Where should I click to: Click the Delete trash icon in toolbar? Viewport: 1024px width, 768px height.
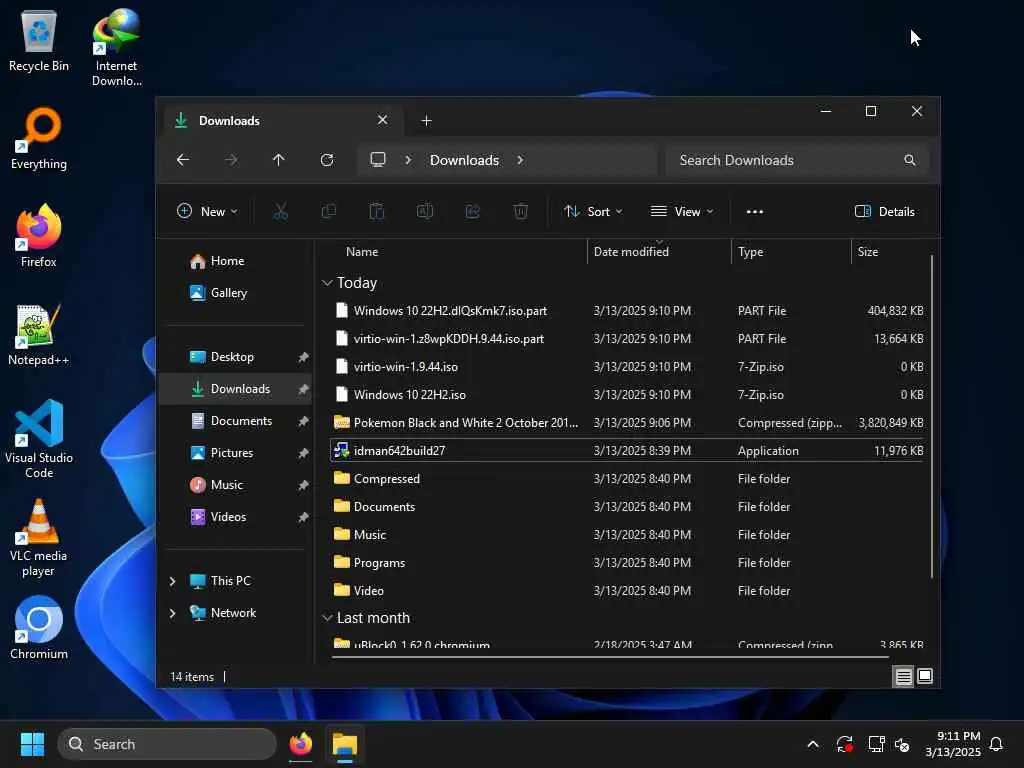pyautogui.click(x=520, y=212)
